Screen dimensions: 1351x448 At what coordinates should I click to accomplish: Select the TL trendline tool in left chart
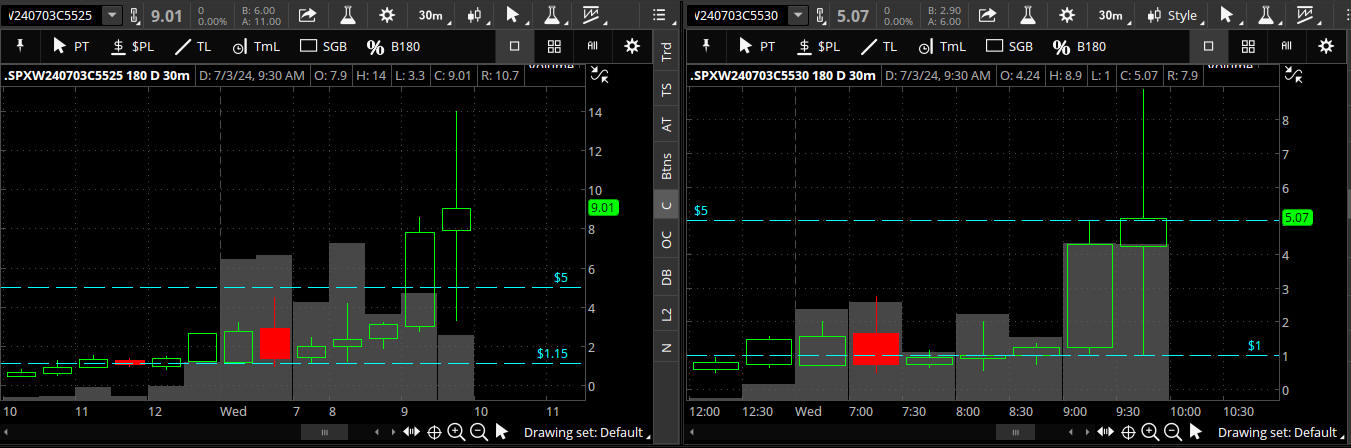coord(195,46)
